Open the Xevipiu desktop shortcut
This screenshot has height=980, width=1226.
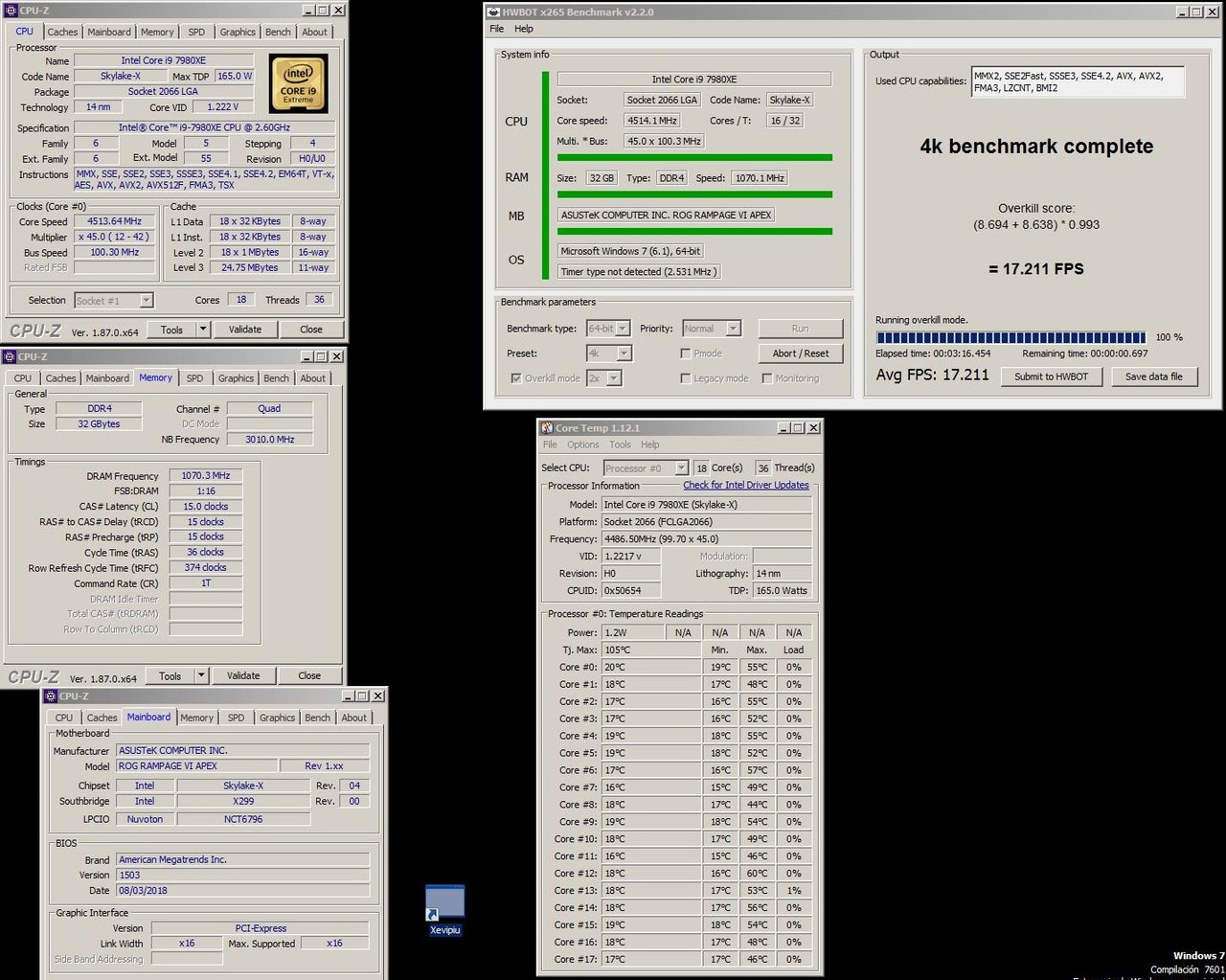click(x=444, y=910)
